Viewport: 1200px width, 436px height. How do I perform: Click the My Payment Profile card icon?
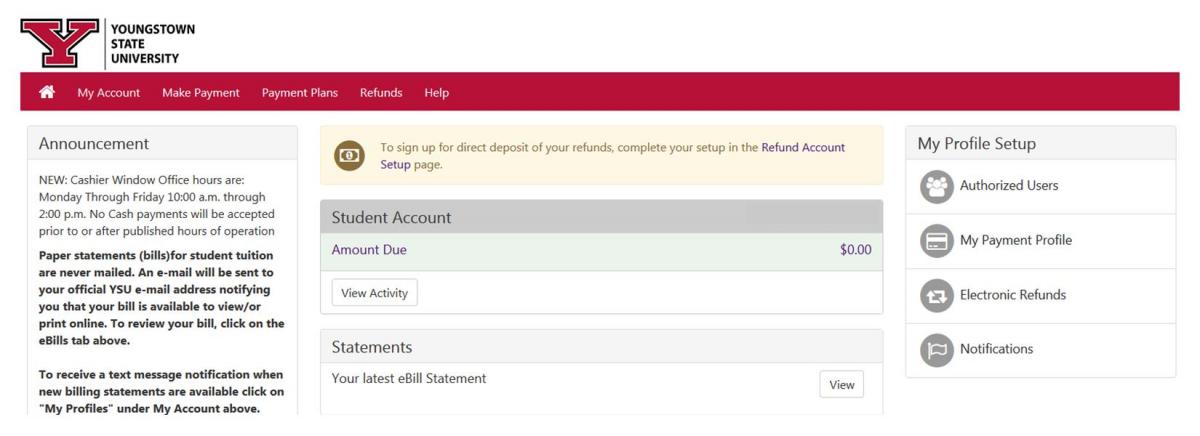tap(937, 241)
